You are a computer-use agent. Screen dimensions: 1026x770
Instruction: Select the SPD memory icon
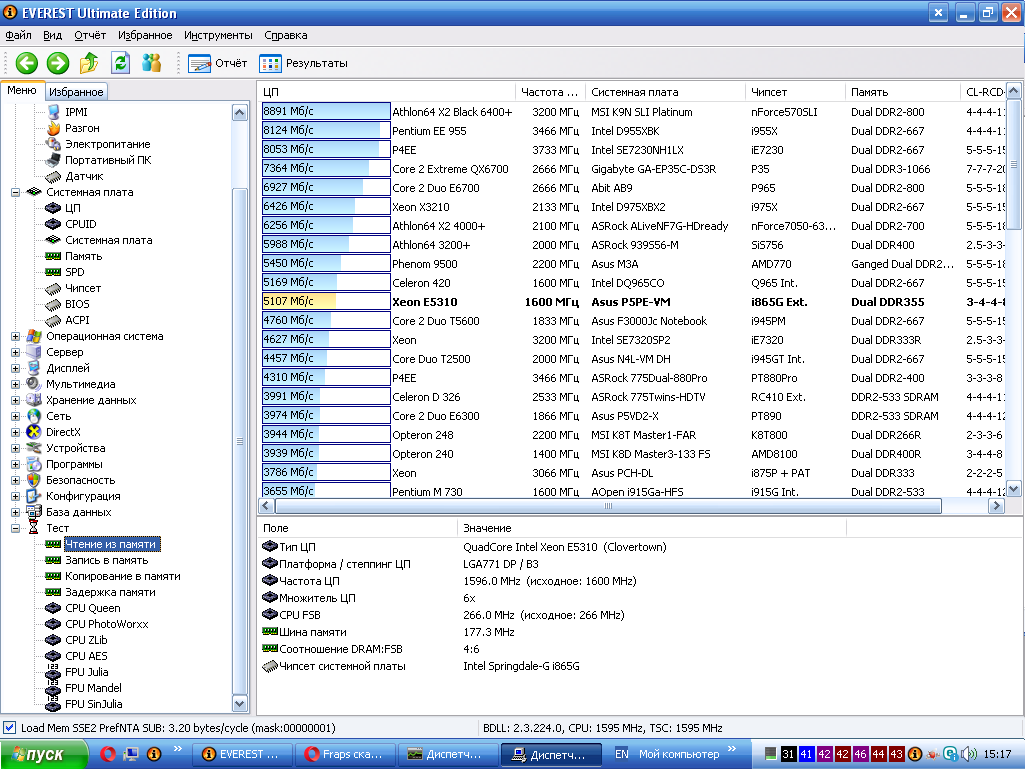point(53,272)
